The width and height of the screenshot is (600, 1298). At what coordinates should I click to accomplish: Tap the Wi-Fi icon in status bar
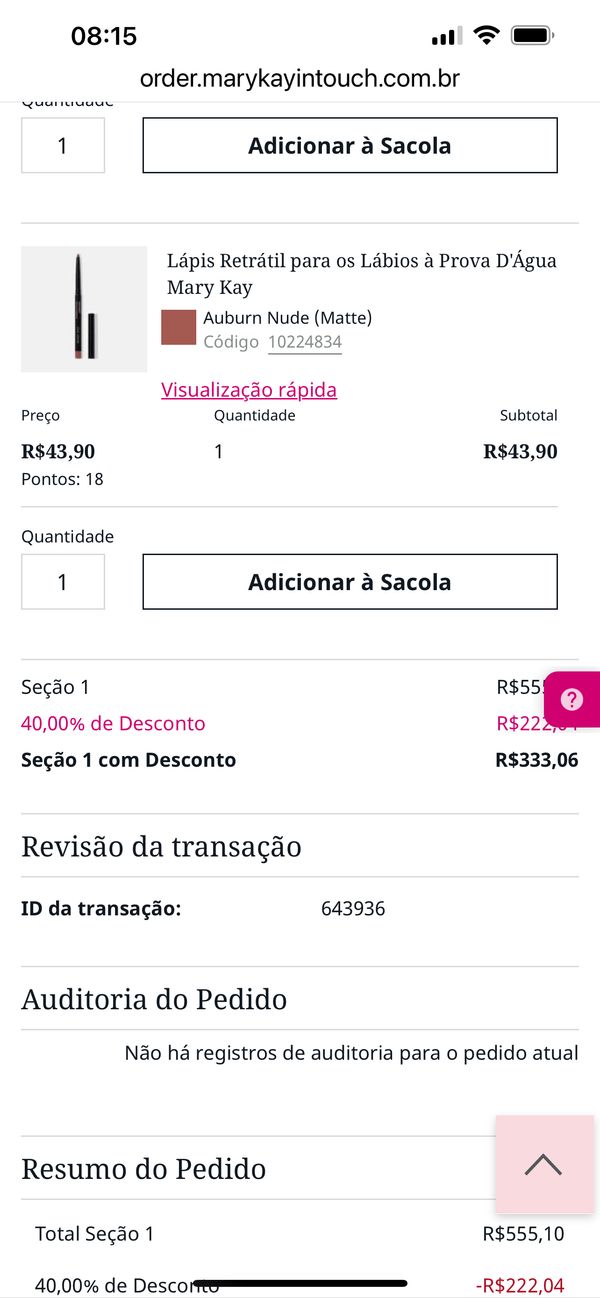point(487,37)
